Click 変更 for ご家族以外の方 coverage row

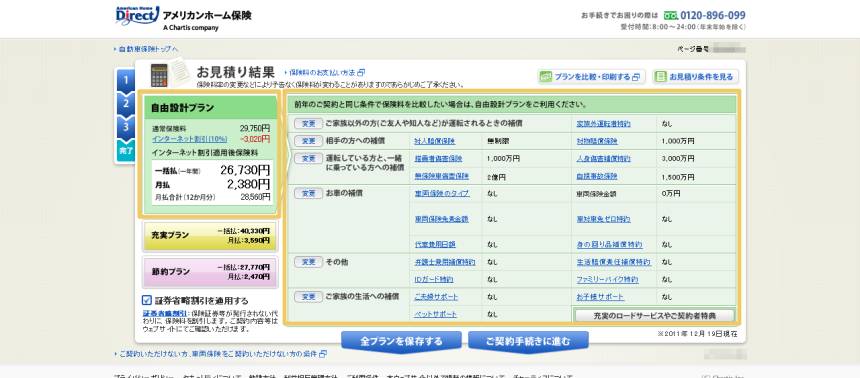click(x=308, y=124)
